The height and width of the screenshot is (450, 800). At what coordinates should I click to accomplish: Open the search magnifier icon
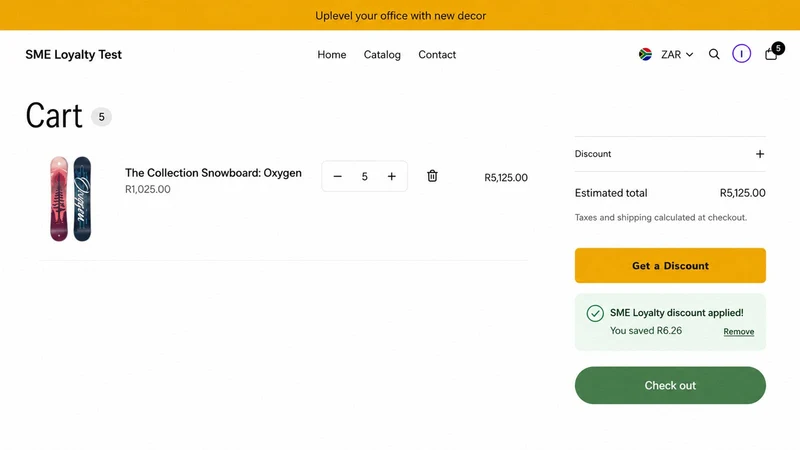[x=714, y=54]
